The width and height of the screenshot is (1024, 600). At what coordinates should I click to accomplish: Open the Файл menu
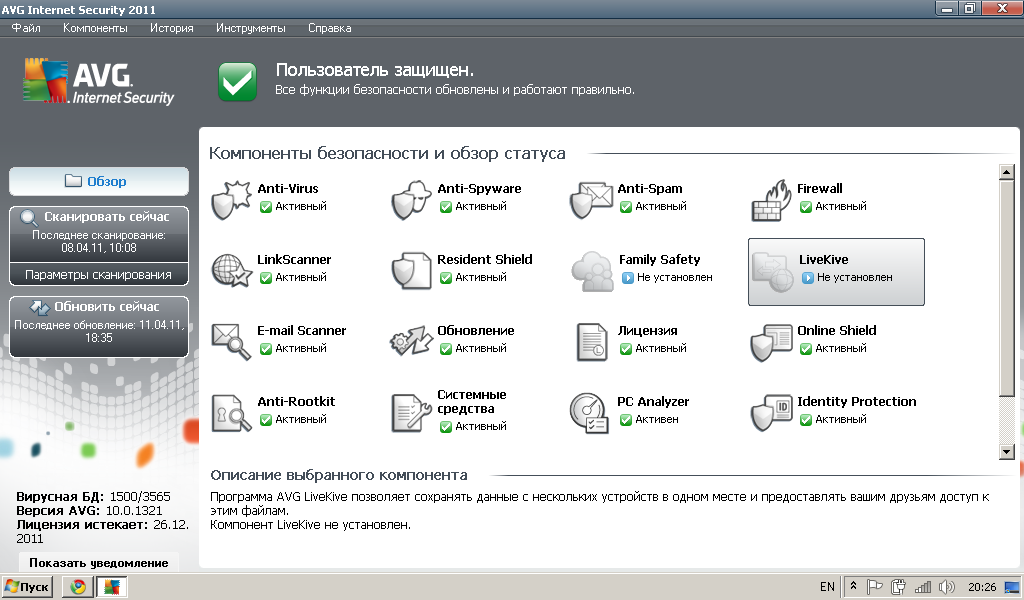click(26, 28)
